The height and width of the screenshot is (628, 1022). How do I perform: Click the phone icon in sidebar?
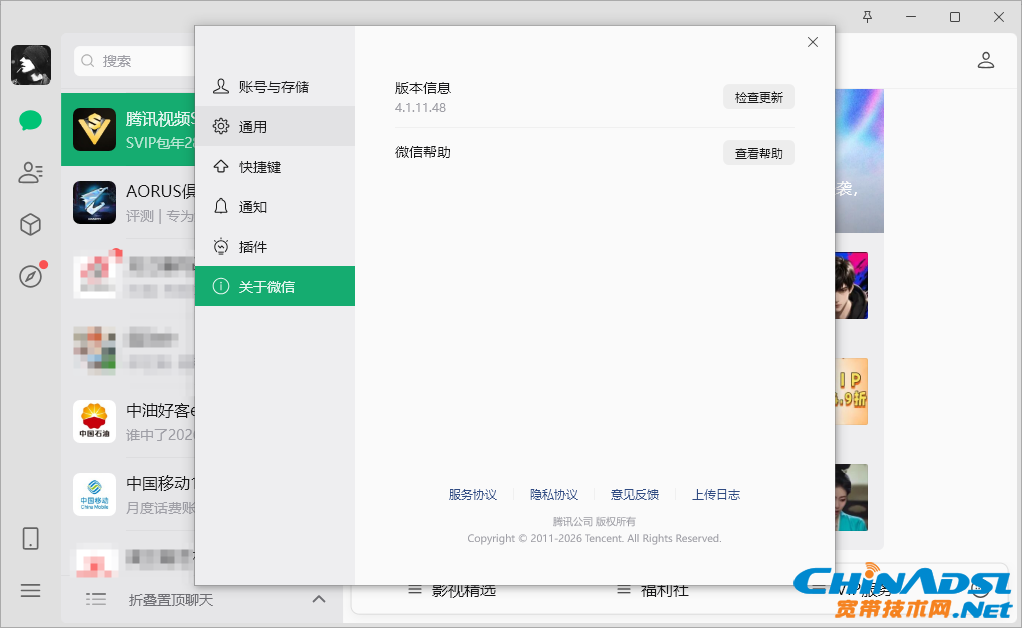tap(31, 539)
